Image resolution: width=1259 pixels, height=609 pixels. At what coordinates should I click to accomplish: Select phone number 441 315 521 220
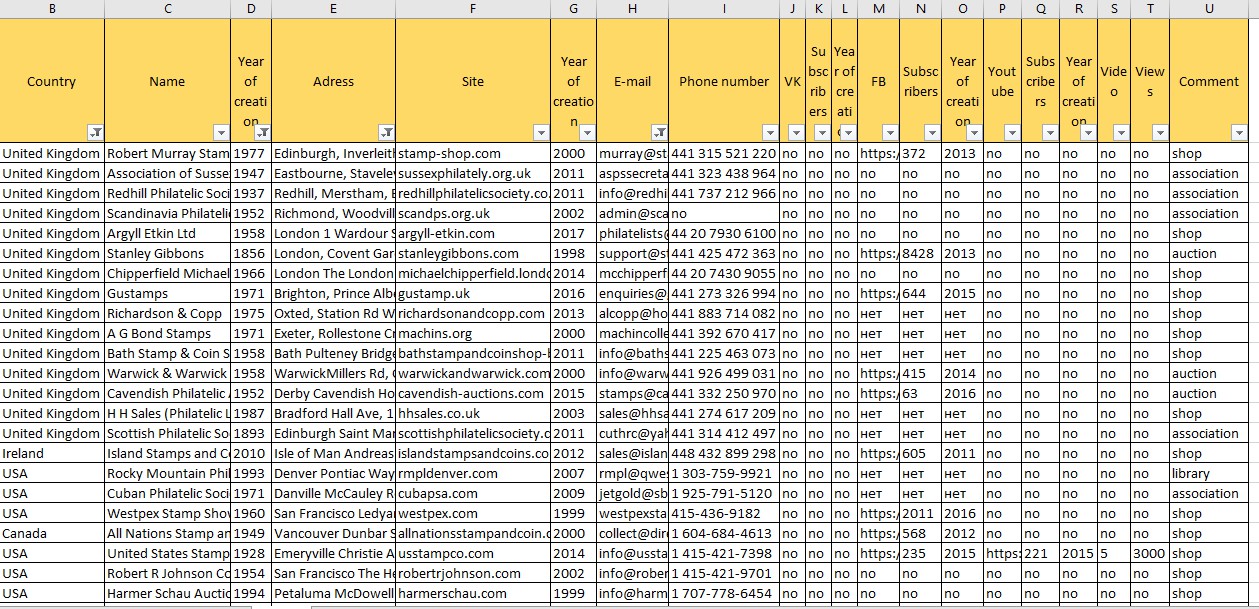tap(724, 154)
